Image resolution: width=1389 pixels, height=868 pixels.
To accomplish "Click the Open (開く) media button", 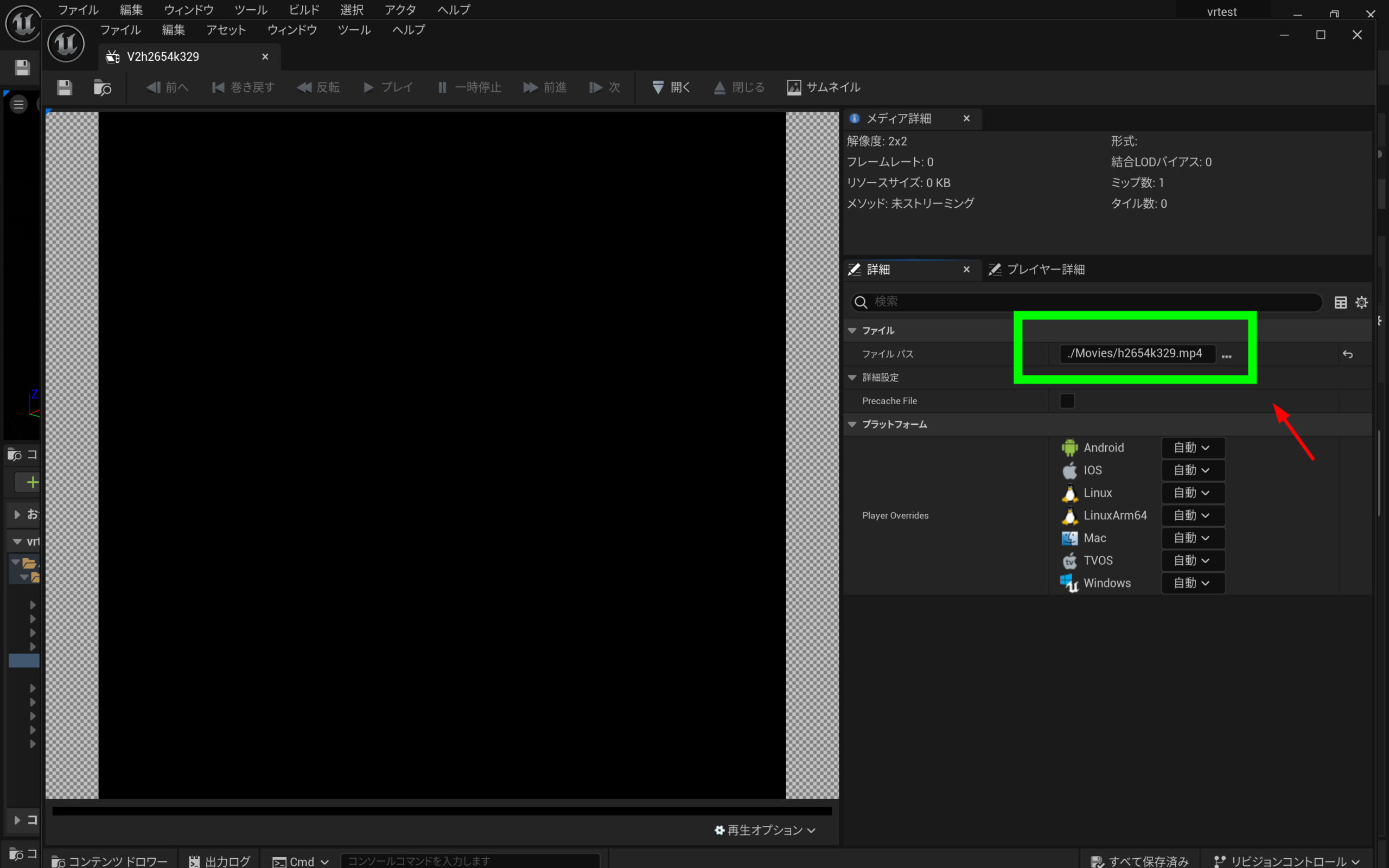I will [x=671, y=87].
